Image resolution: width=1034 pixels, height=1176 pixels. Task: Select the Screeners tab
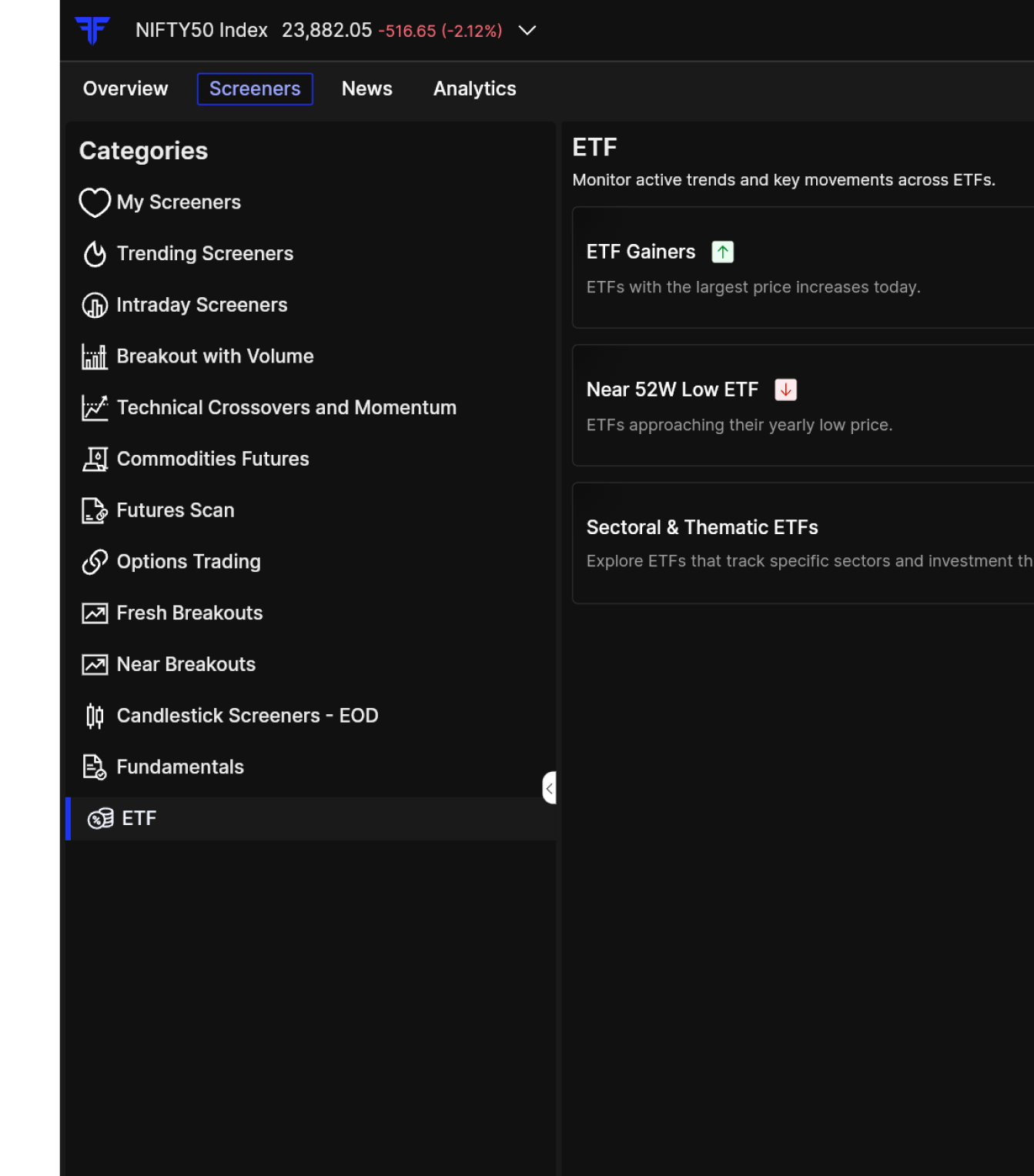[x=255, y=89]
